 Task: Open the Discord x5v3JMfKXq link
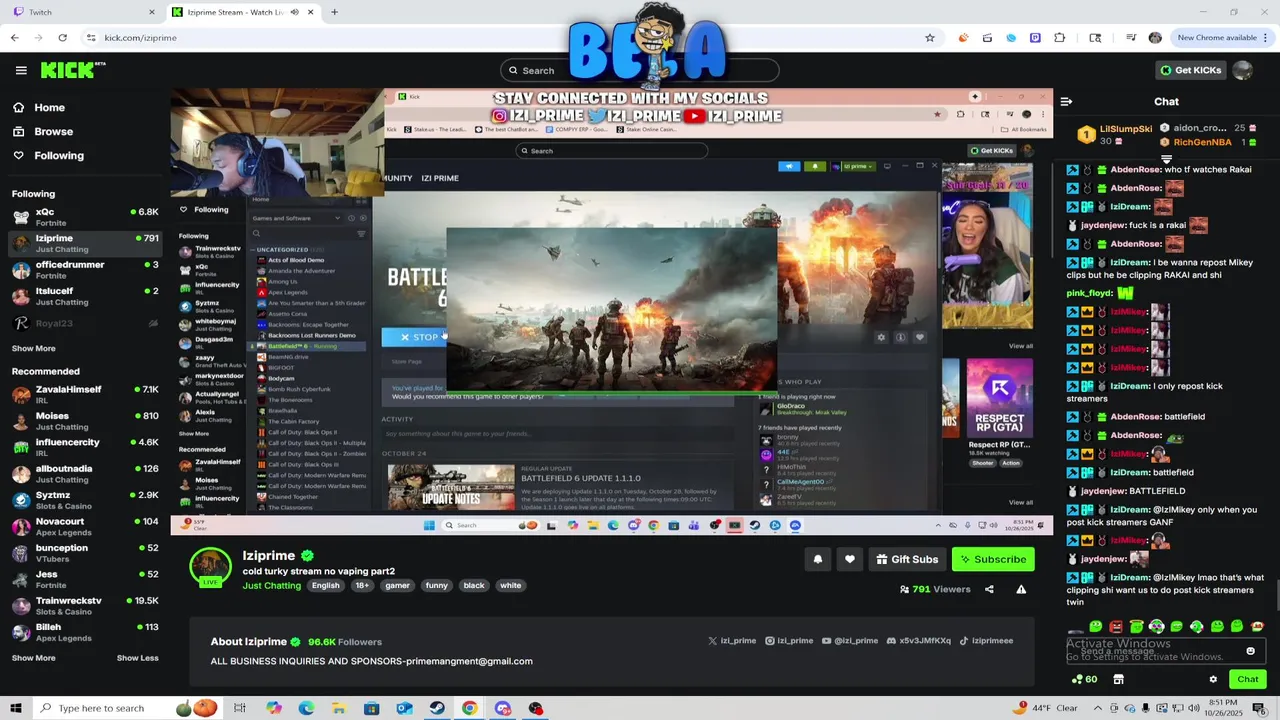(x=919, y=641)
